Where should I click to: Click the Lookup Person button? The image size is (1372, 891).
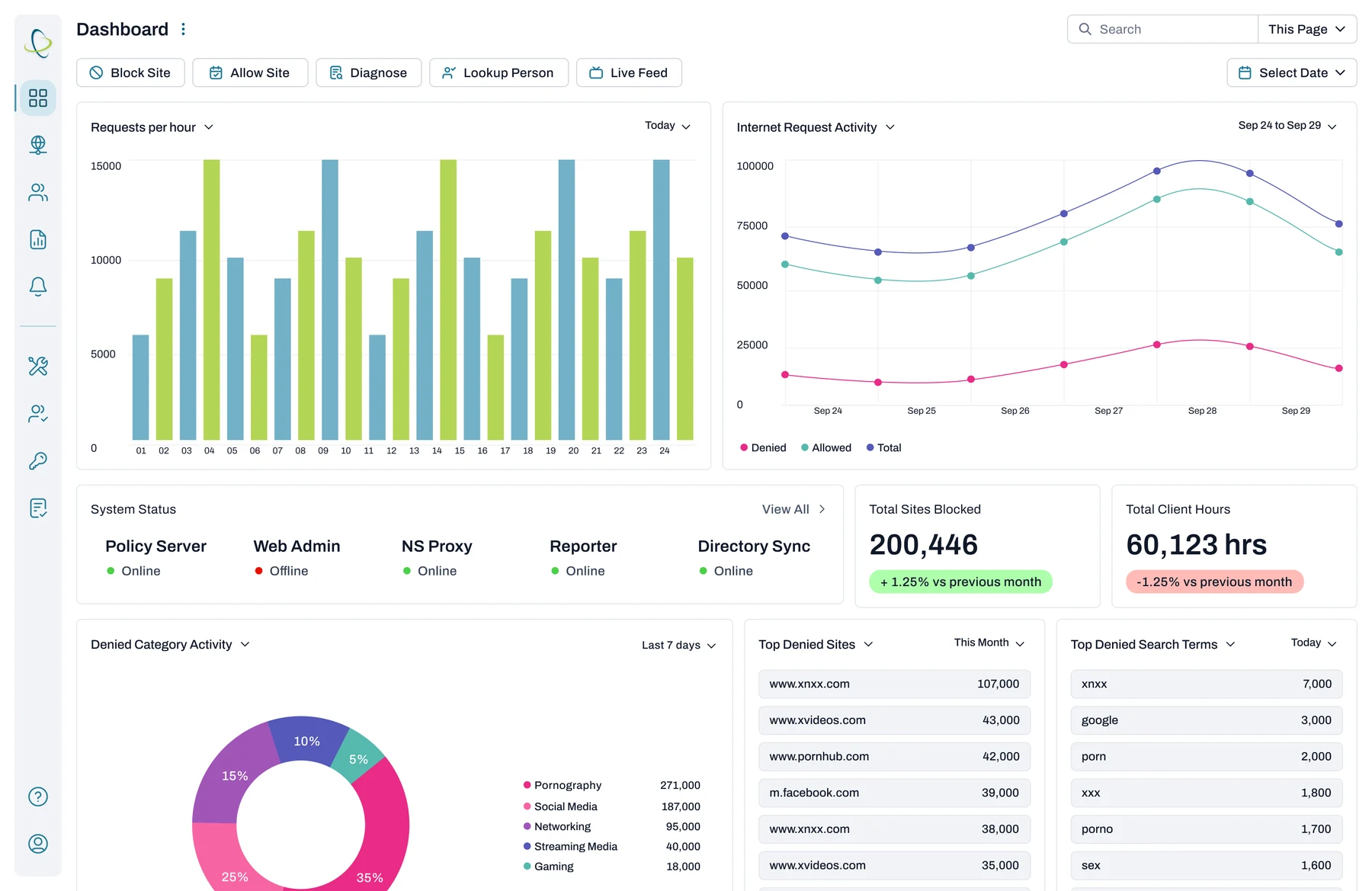tap(498, 72)
